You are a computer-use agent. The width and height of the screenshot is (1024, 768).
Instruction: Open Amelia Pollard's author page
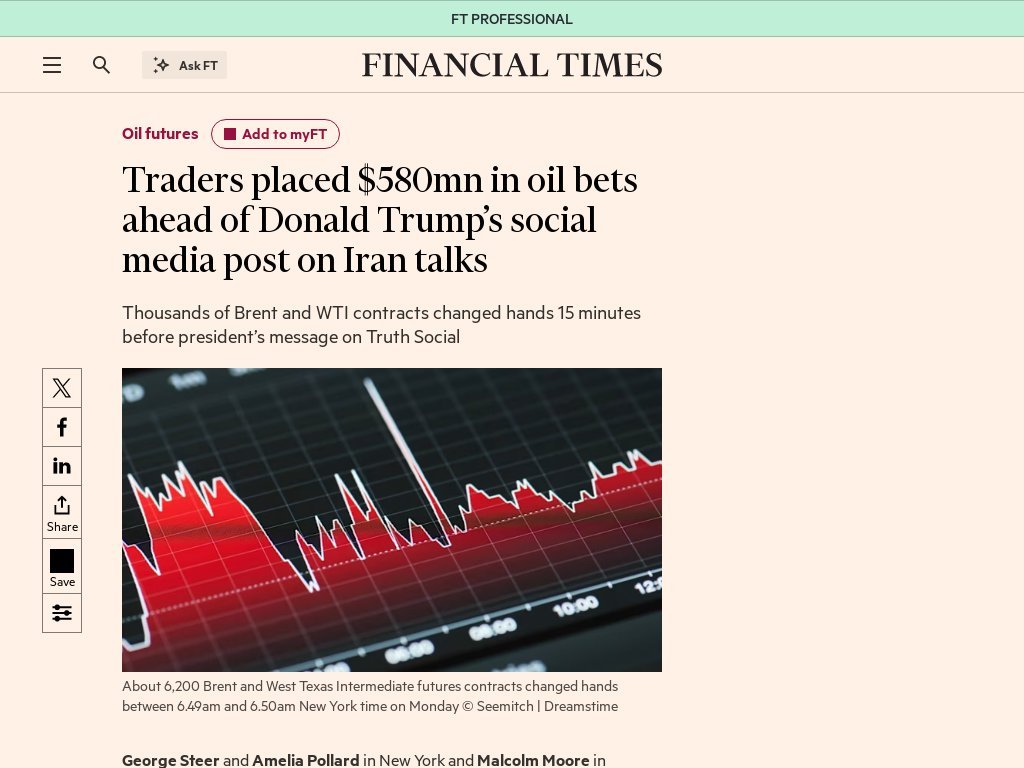coord(306,760)
